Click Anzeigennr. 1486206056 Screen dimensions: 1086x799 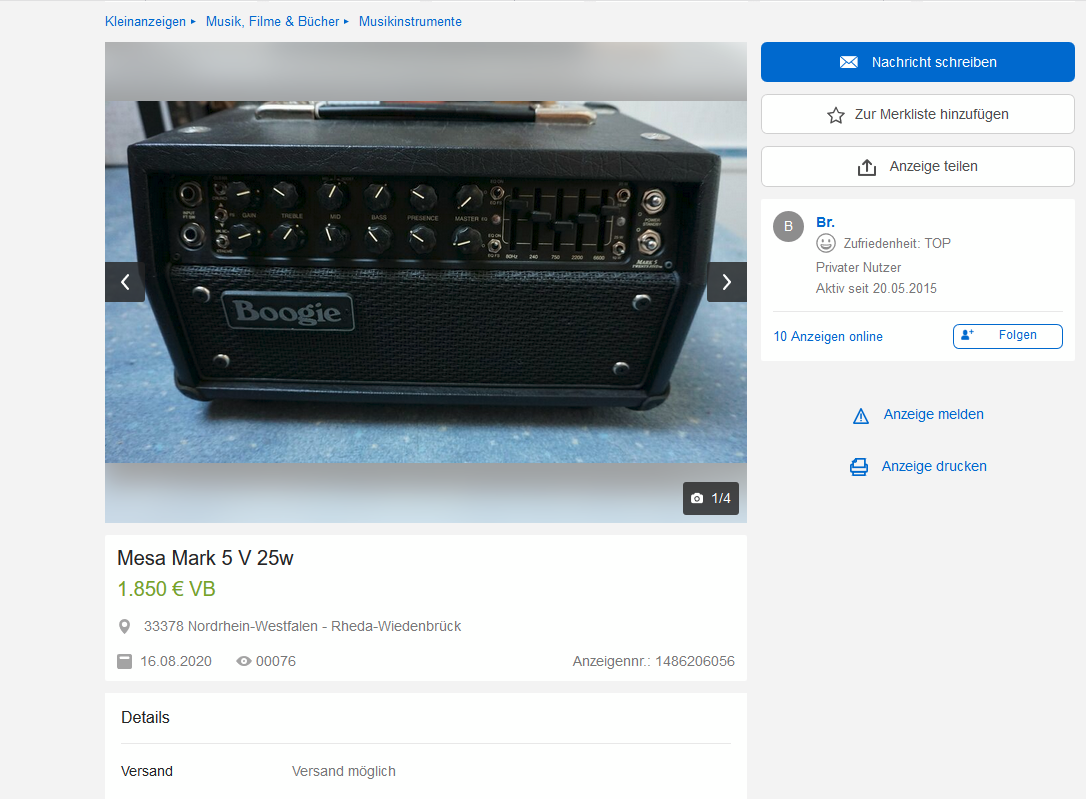tap(654, 661)
